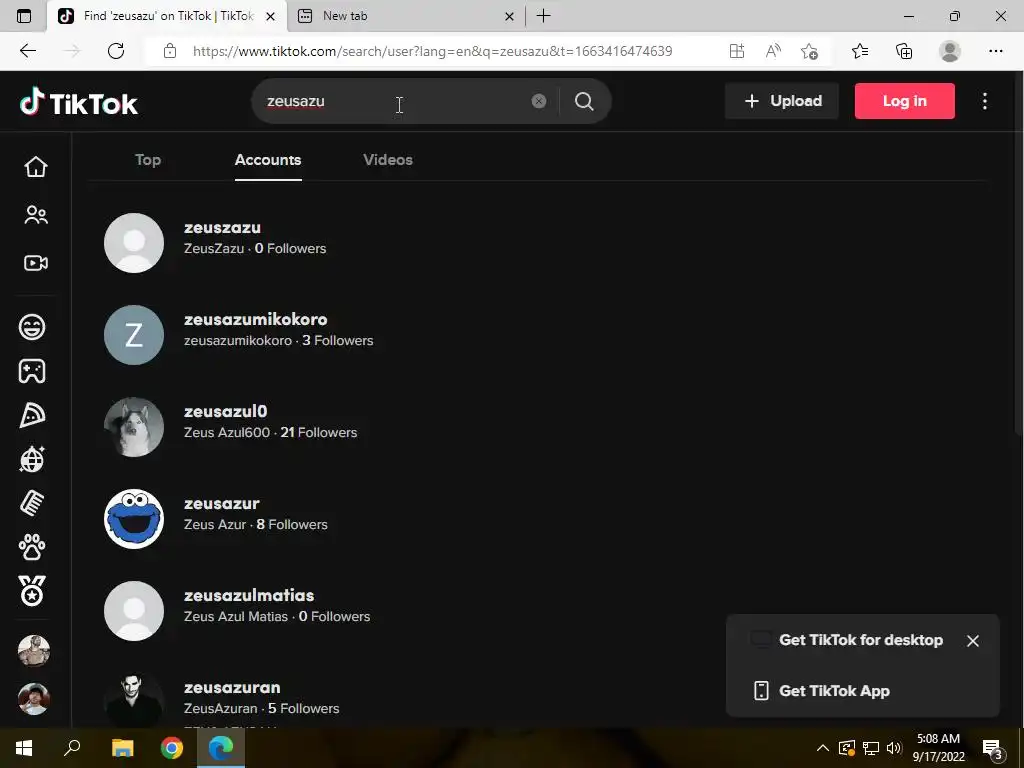This screenshot has height=768, width=1024.
Task: Open the Collections icon in Edge toolbar
Action: [904, 51]
